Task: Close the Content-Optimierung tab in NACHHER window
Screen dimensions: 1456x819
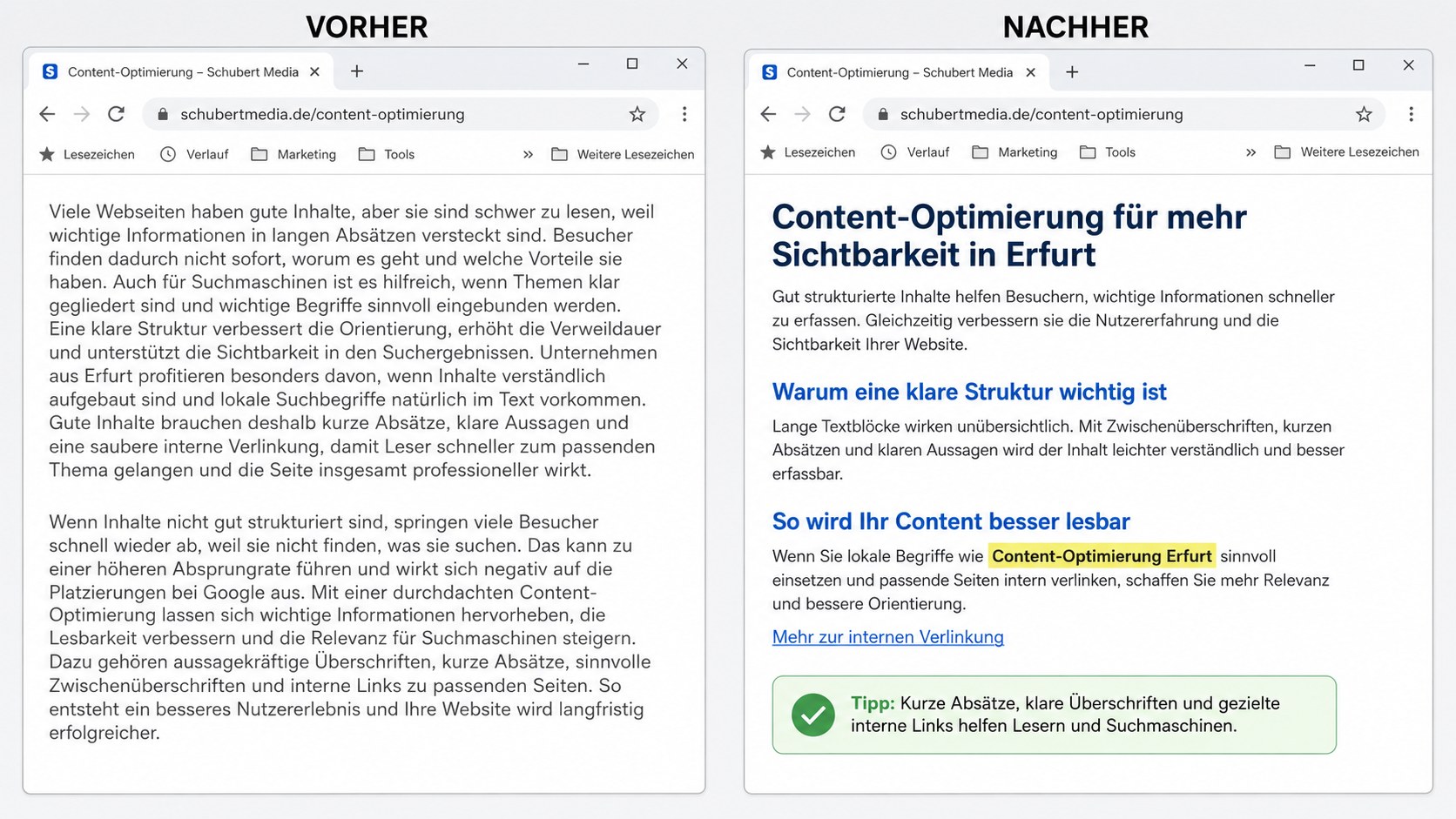Action: [1031, 72]
